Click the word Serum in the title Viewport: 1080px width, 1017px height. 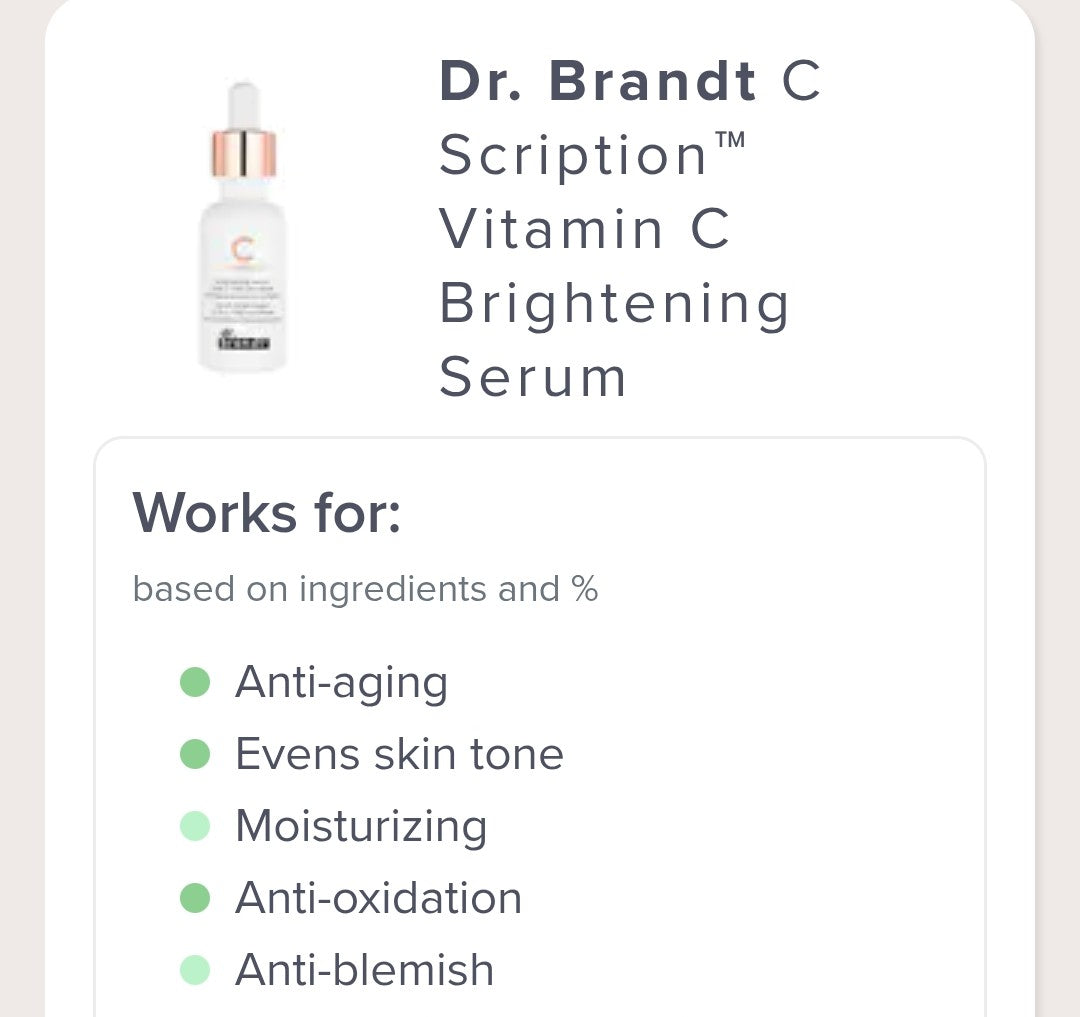pos(533,377)
